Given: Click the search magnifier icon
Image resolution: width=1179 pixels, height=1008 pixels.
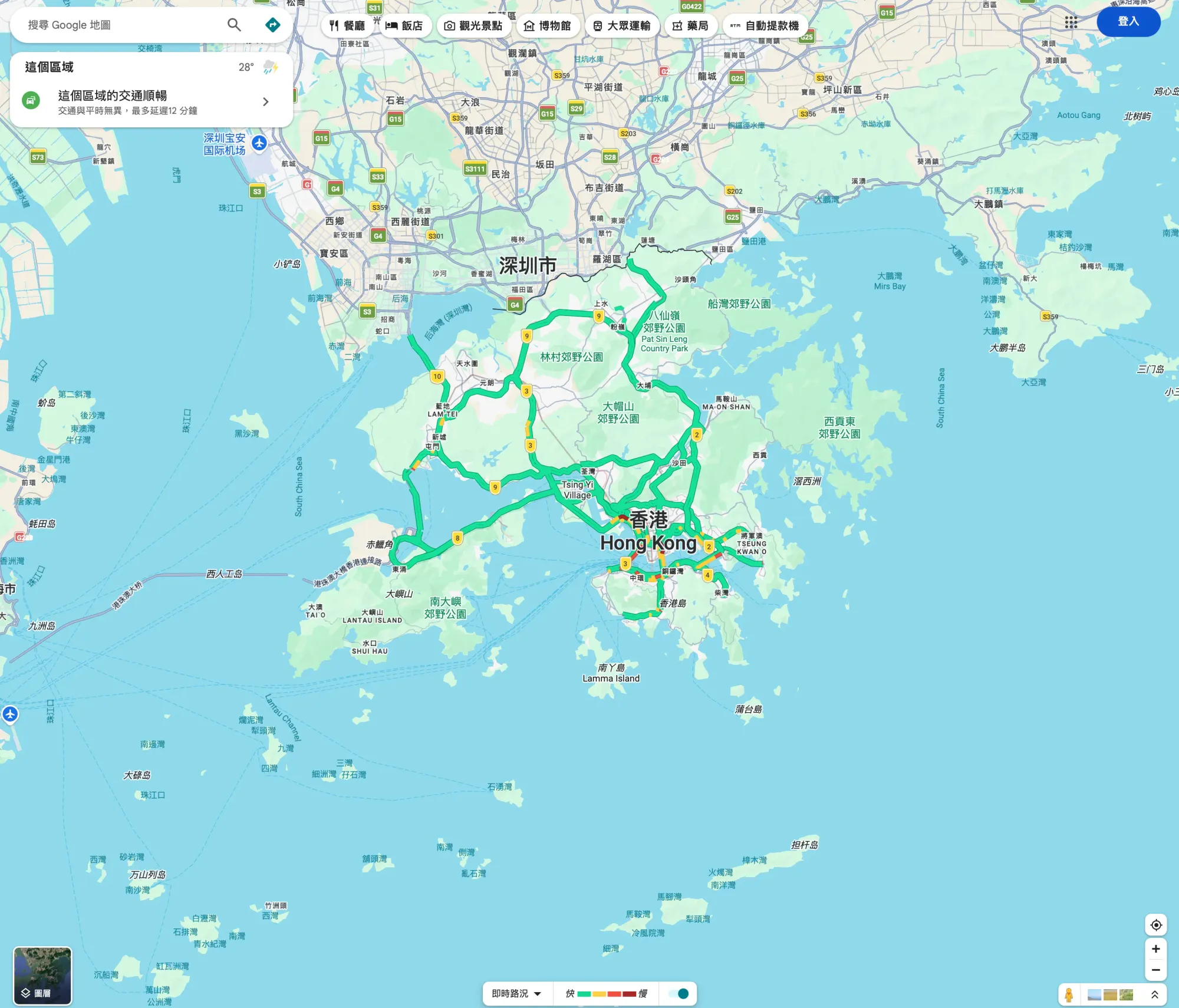Looking at the screenshot, I should coord(234,25).
